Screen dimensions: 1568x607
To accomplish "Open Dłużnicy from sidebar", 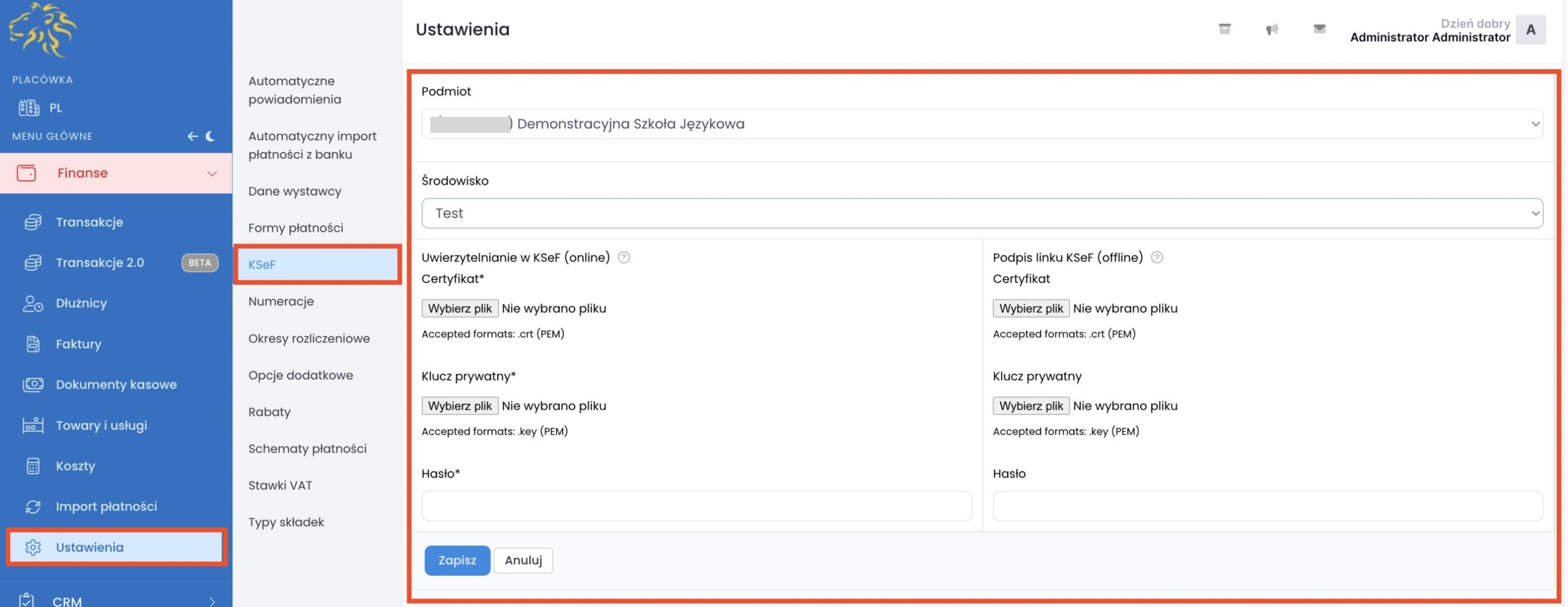I will (81, 303).
